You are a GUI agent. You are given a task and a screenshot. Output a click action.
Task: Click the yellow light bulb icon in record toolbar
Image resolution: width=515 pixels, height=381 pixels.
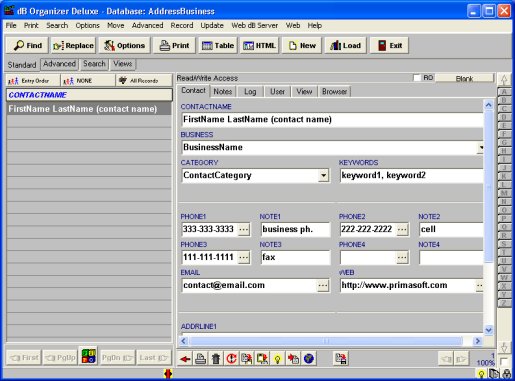(x=277, y=359)
